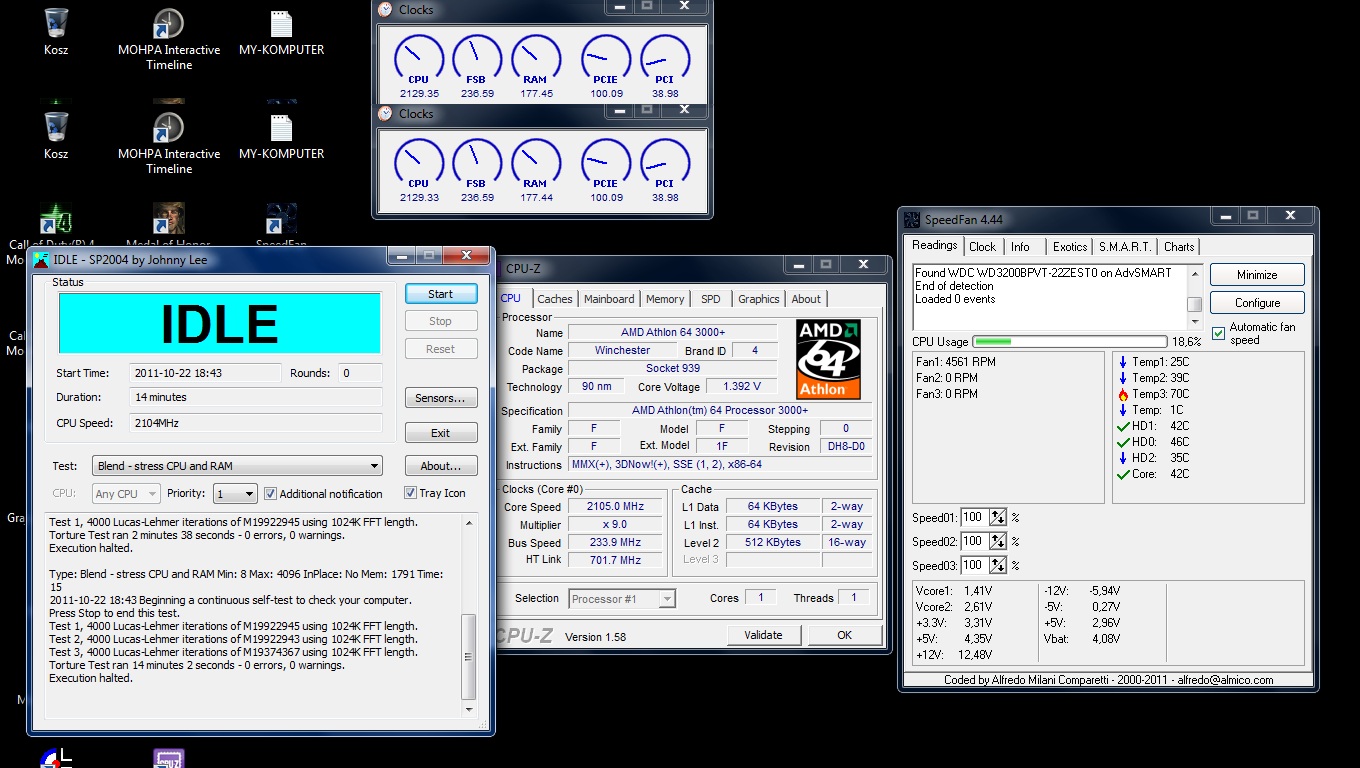Click the Bus Speed value 233.9 MHz
1360x768 pixels.
pyautogui.click(x=616, y=543)
